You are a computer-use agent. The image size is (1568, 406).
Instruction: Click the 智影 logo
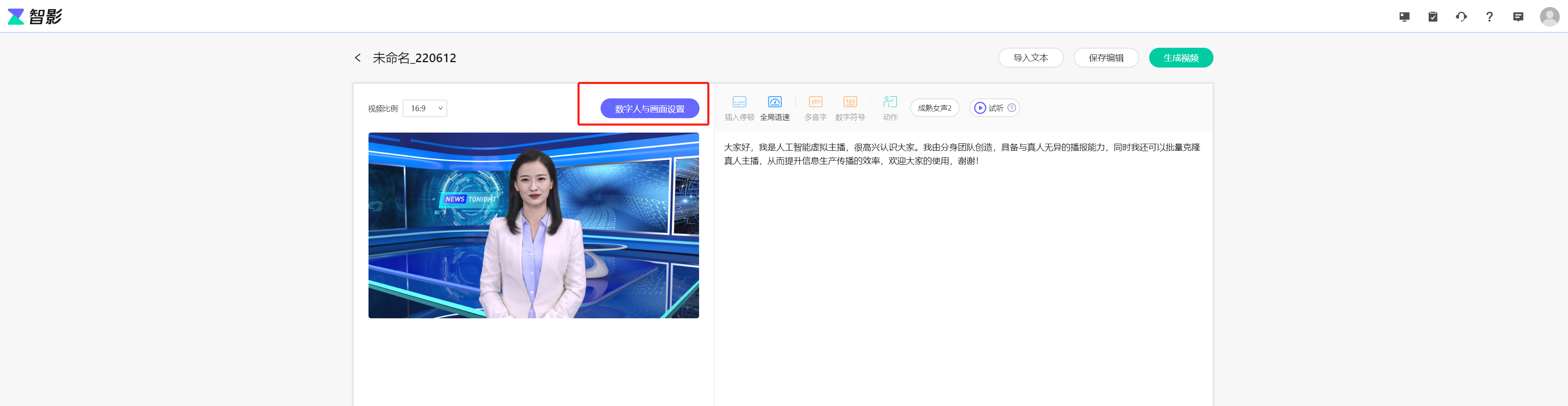[35, 16]
